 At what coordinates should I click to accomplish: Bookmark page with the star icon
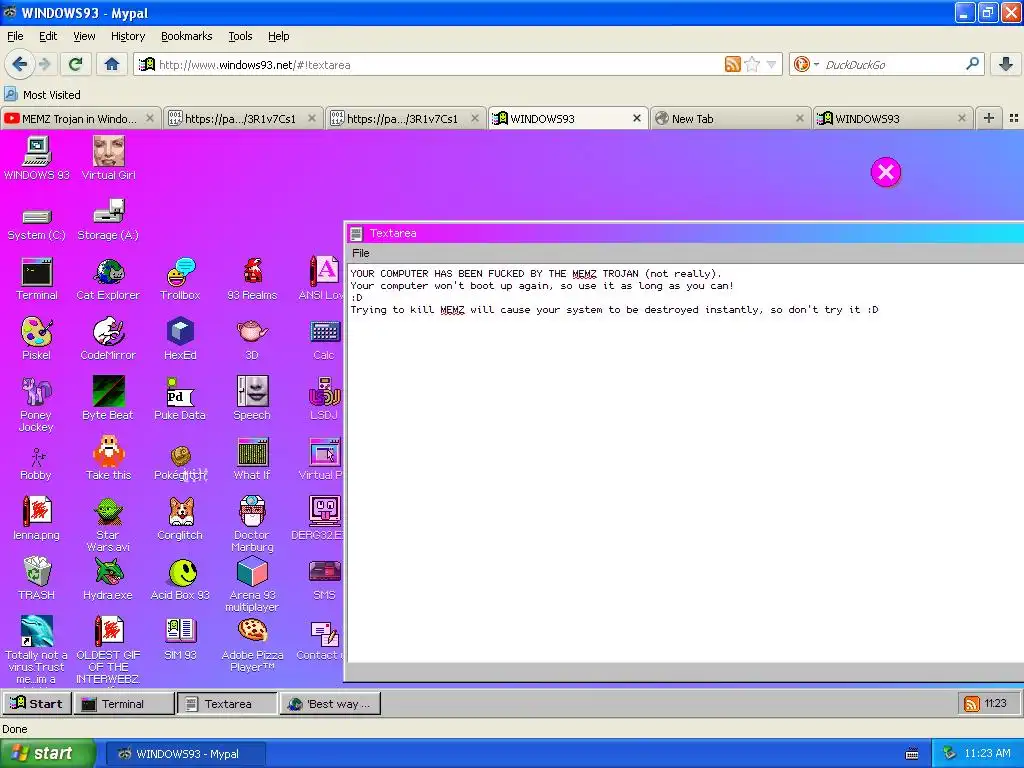[752, 64]
